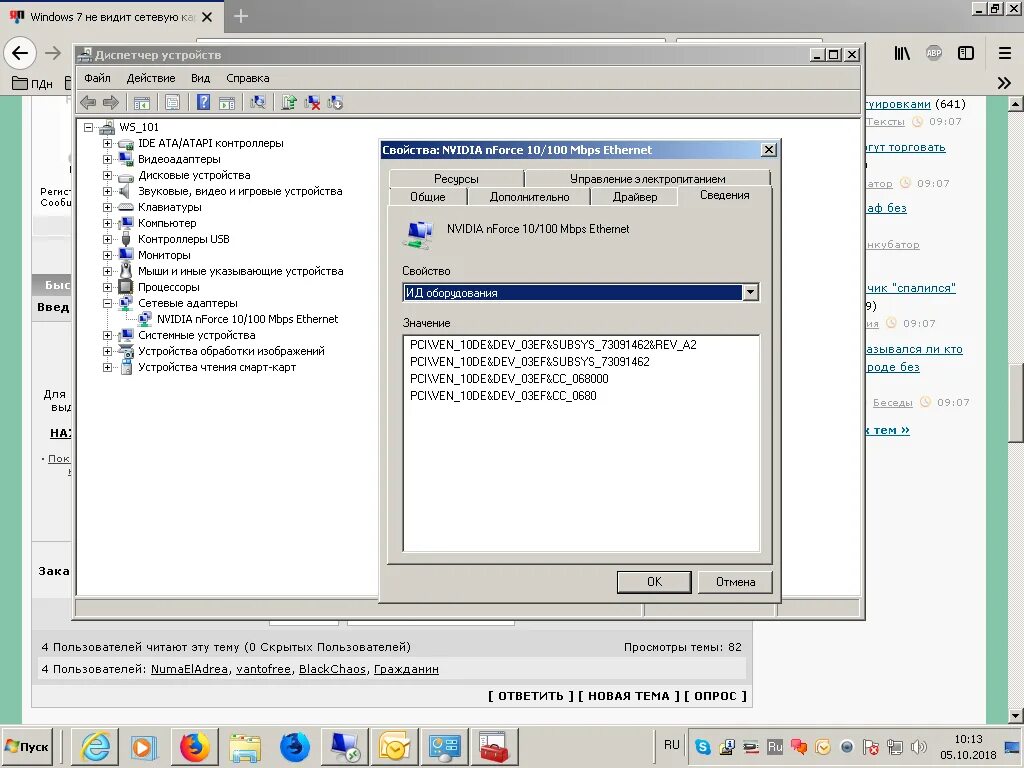1024x768 pixels.
Task: Open the ОПРОС link
Action: pos(715,696)
